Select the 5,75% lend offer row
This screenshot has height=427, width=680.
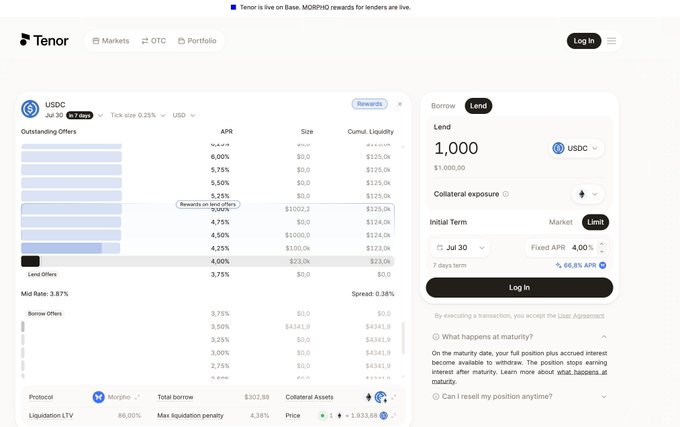(208, 170)
